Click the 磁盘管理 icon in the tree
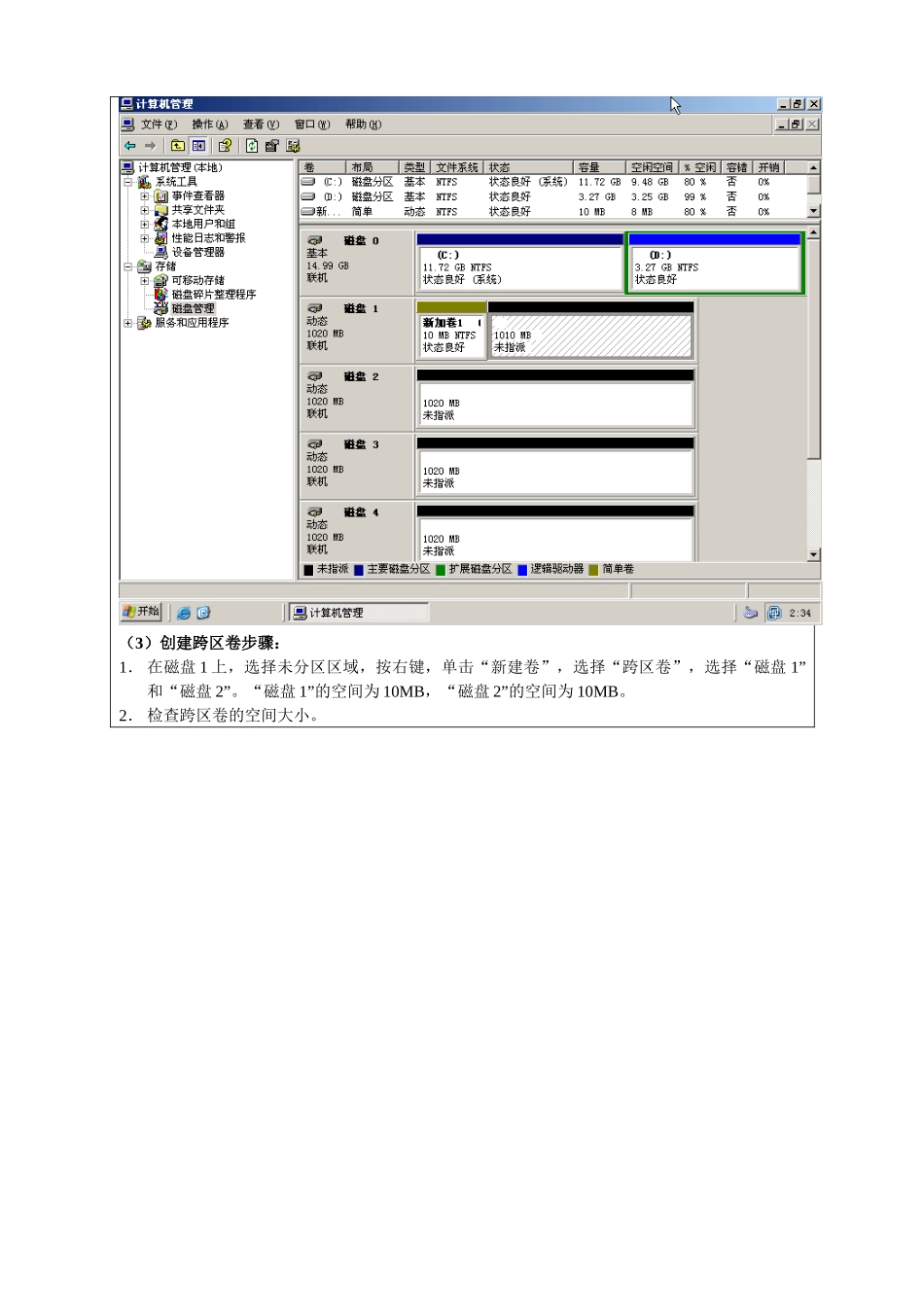 (160, 308)
